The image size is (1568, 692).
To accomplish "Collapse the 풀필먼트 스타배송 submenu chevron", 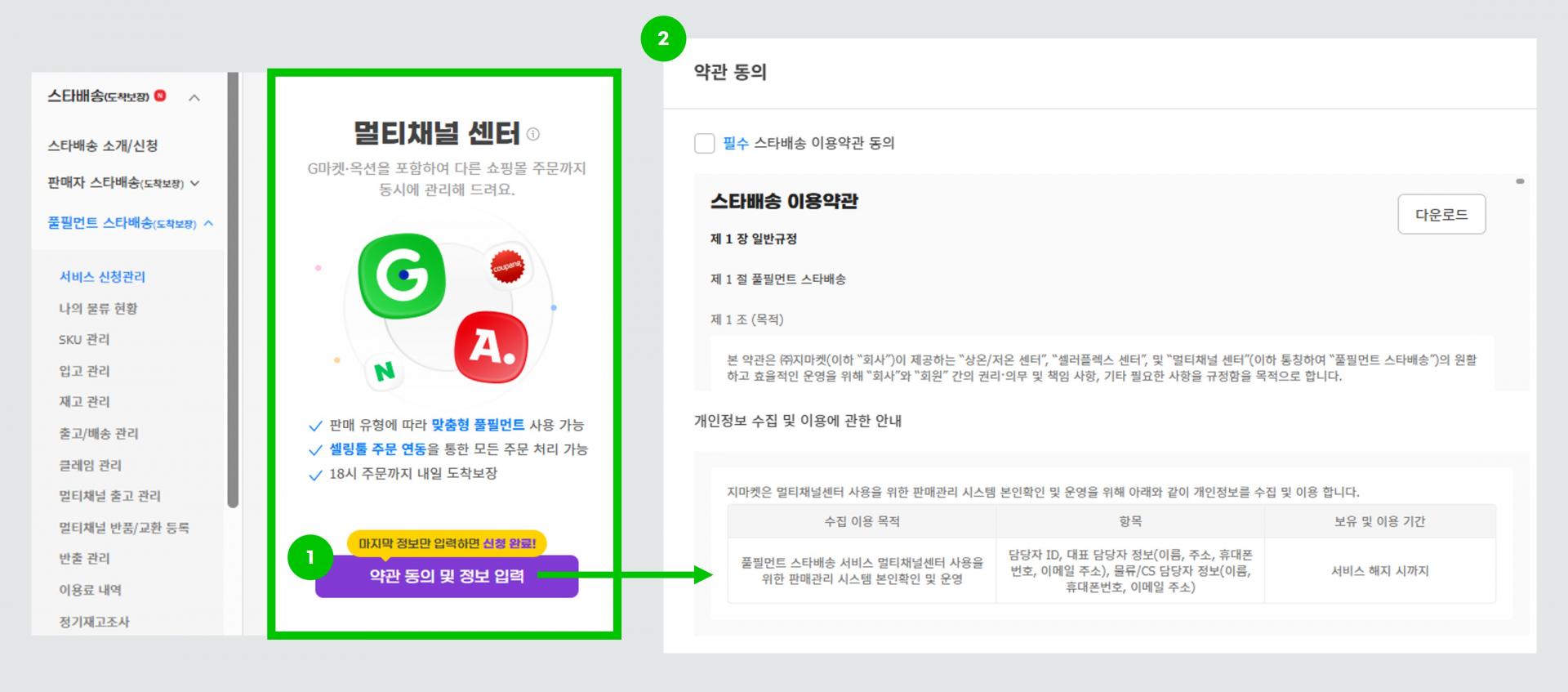I will click(208, 223).
